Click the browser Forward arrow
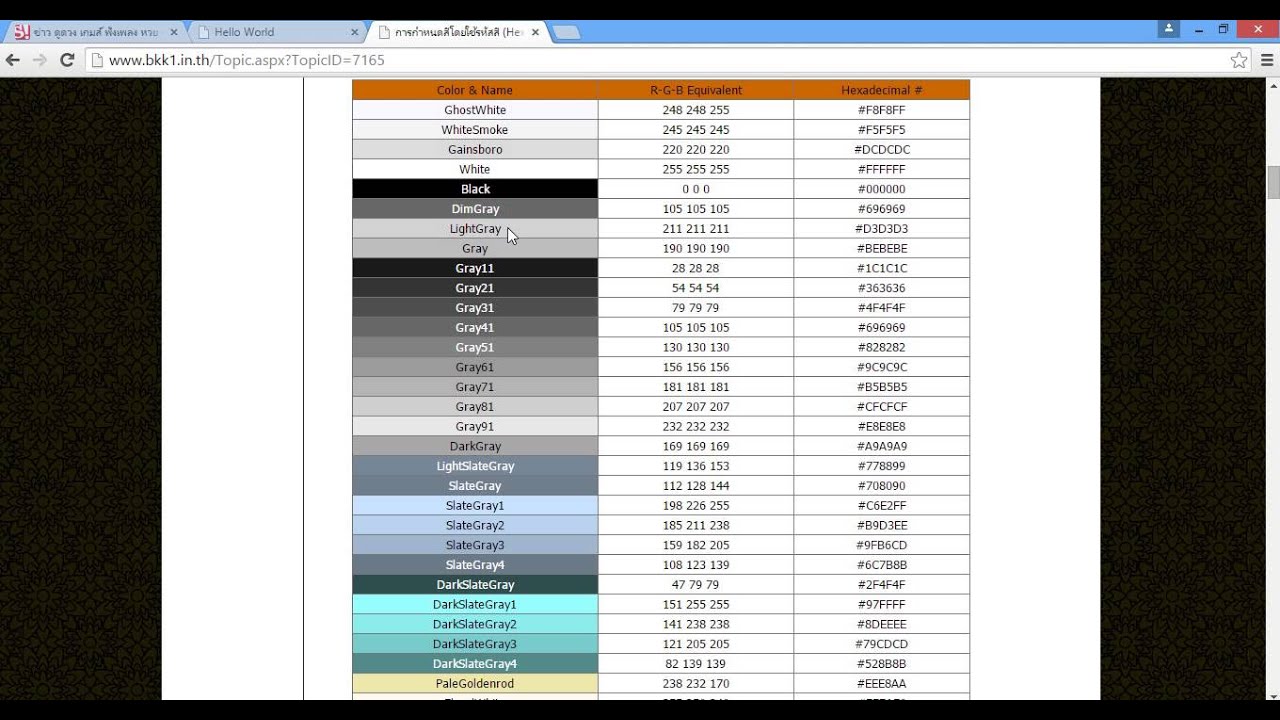This screenshot has width=1280, height=720. pyautogui.click(x=40, y=60)
